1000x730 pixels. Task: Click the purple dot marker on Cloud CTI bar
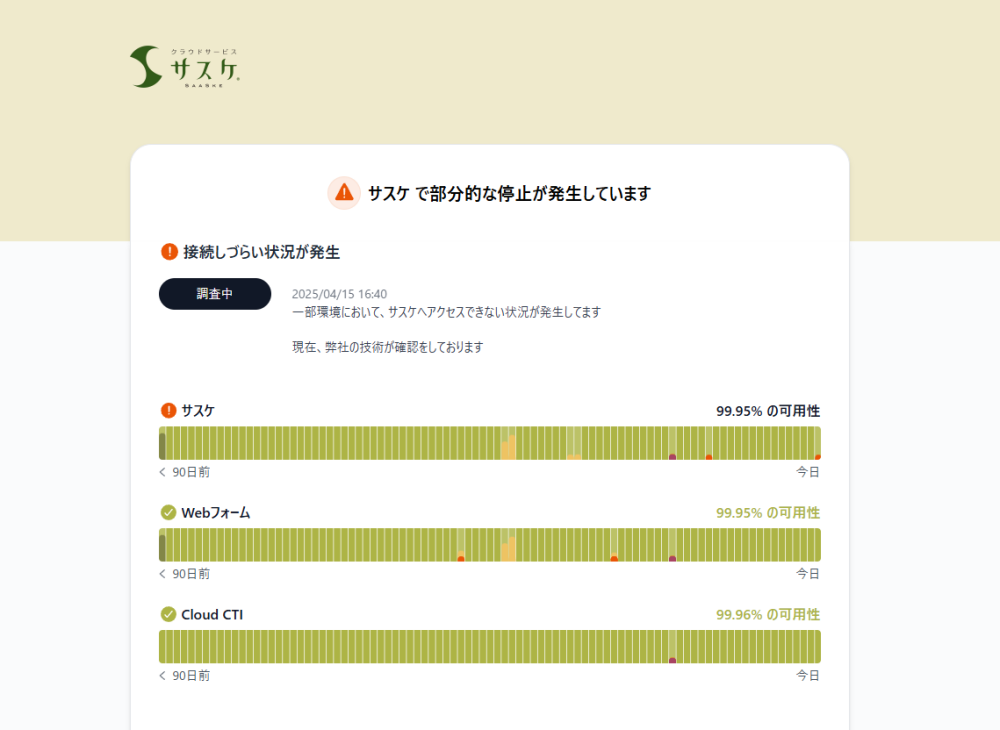click(672, 660)
